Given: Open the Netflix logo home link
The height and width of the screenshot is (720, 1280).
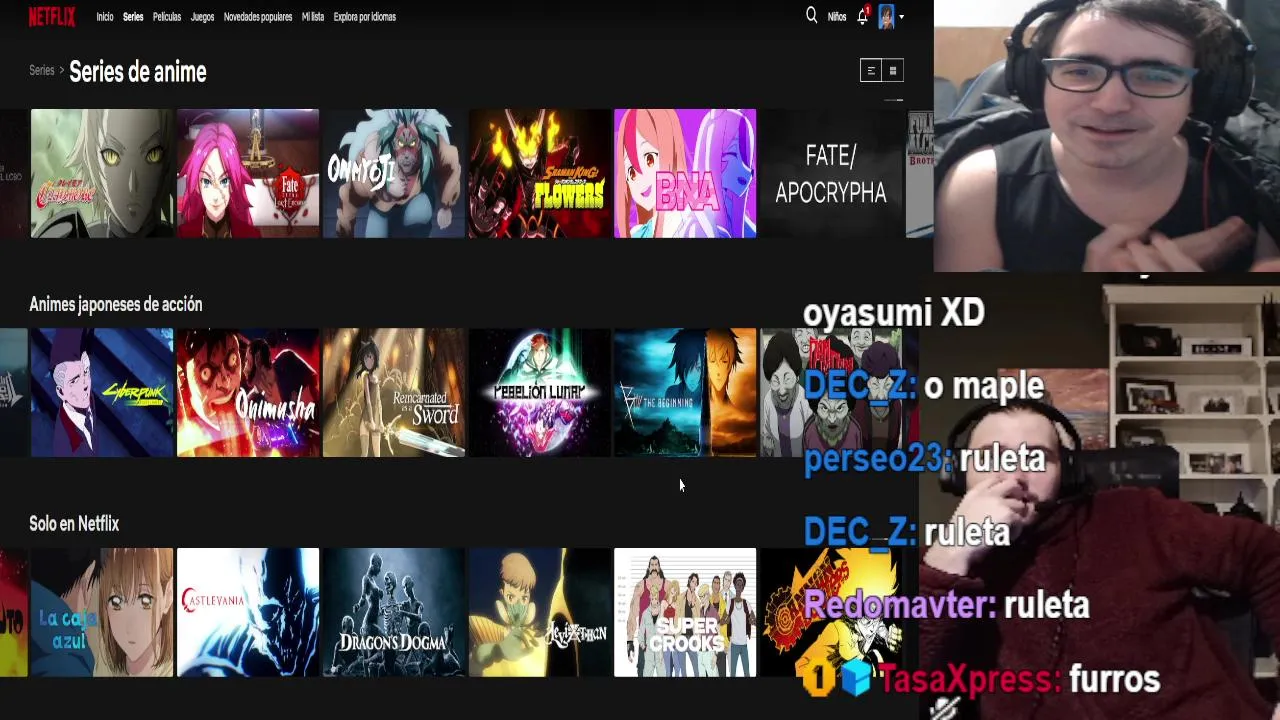Looking at the screenshot, I should [x=51, y=16].
